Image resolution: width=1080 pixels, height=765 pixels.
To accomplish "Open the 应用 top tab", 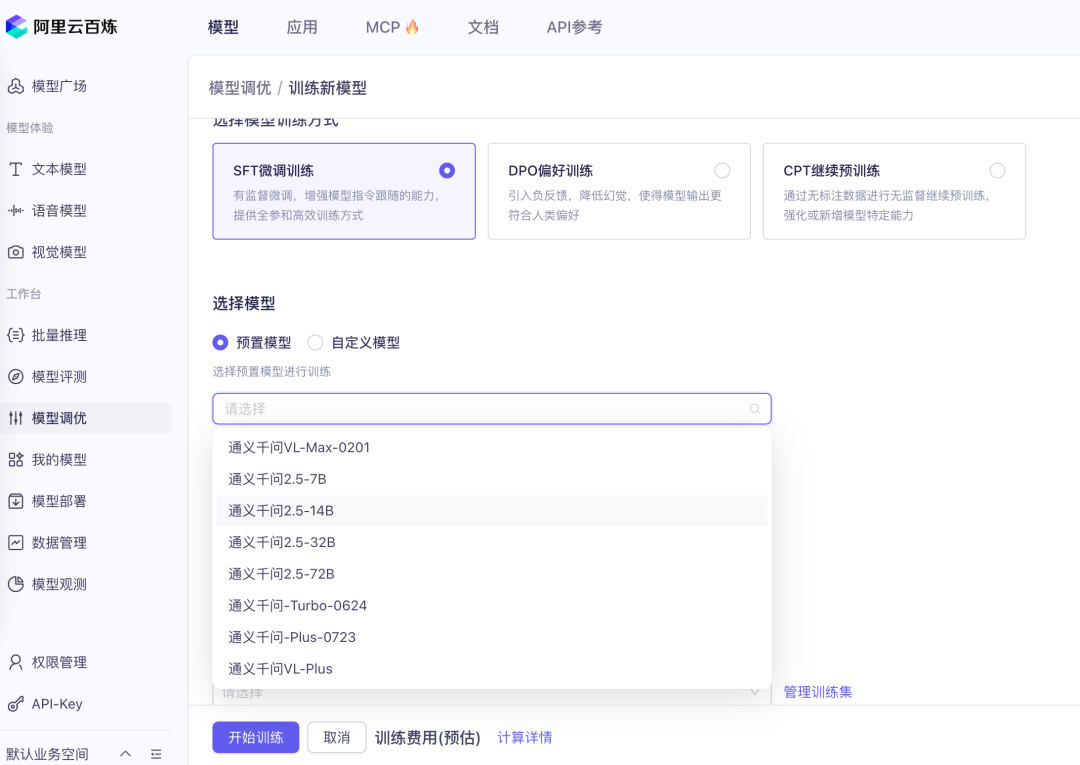I will click(x=302, y=27).
